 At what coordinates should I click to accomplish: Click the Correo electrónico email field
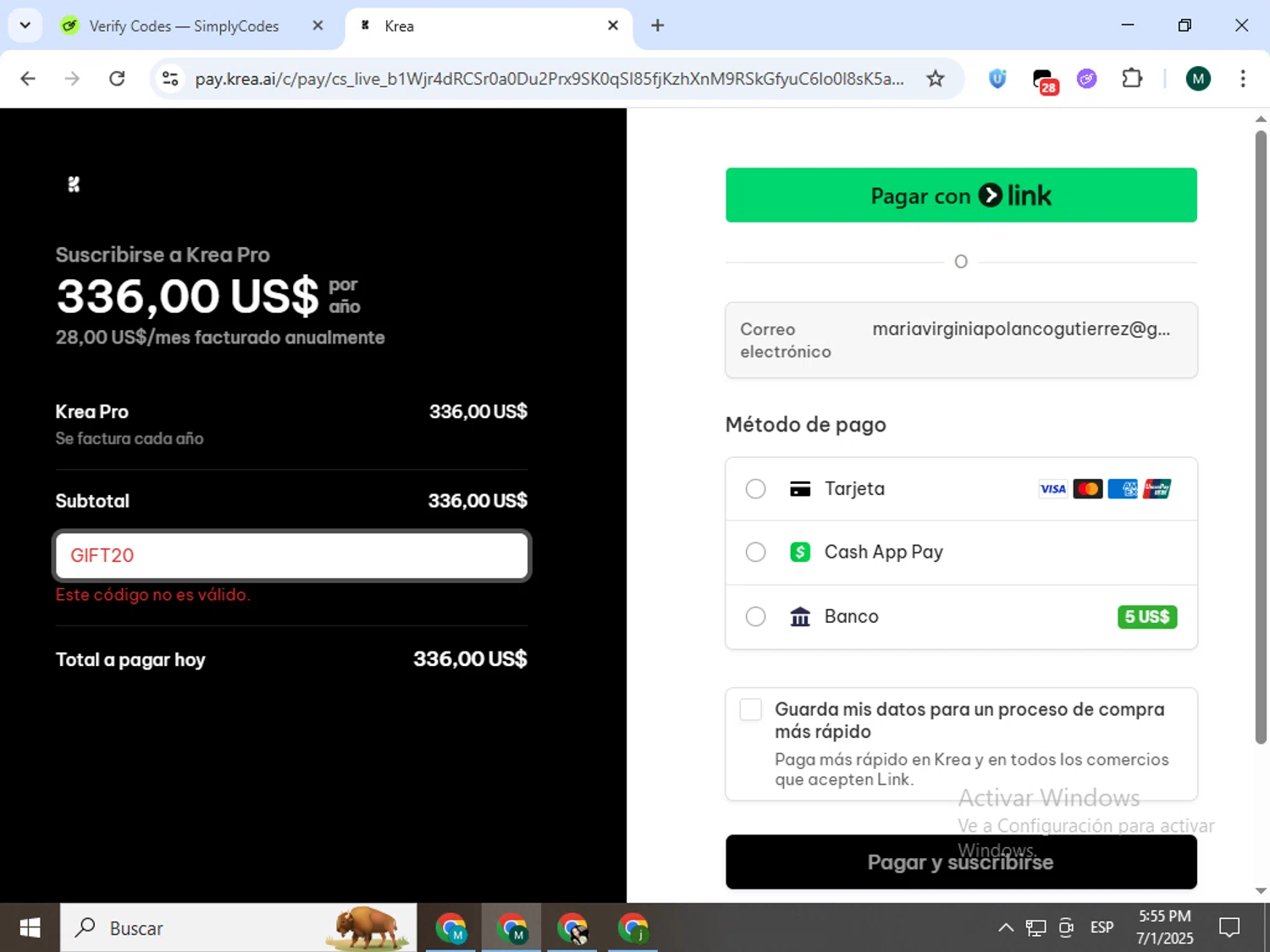click(x=961, y=340)
